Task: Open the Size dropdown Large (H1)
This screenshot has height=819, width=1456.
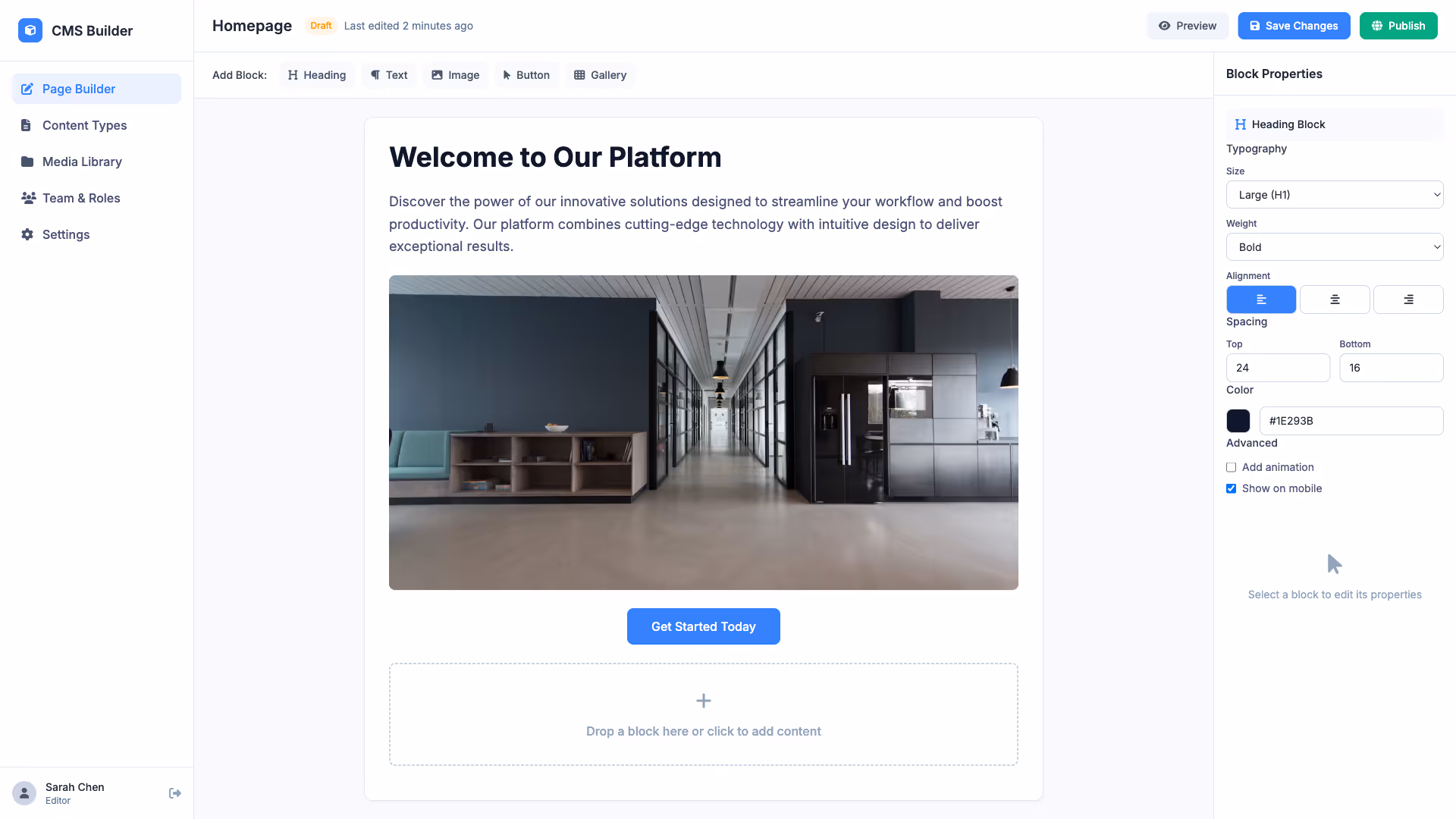Action: point(1335,195)
